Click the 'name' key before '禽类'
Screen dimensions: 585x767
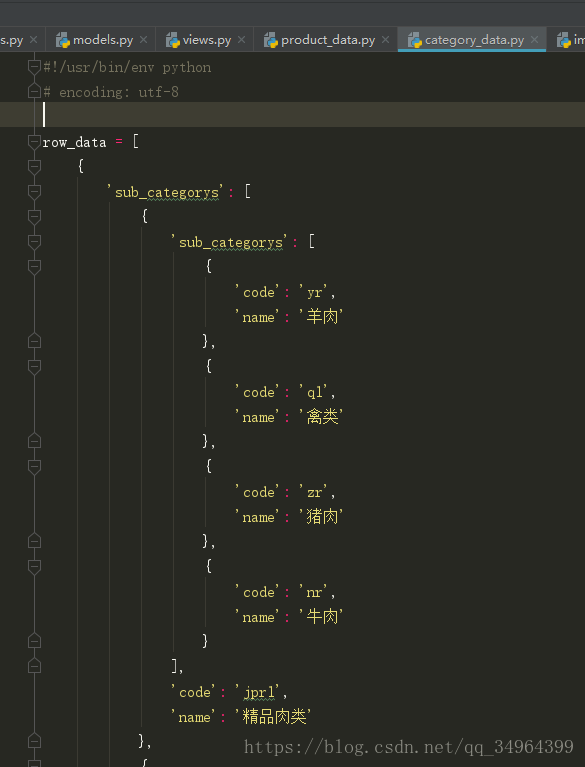pyautogui.click(x=258, y=417)
